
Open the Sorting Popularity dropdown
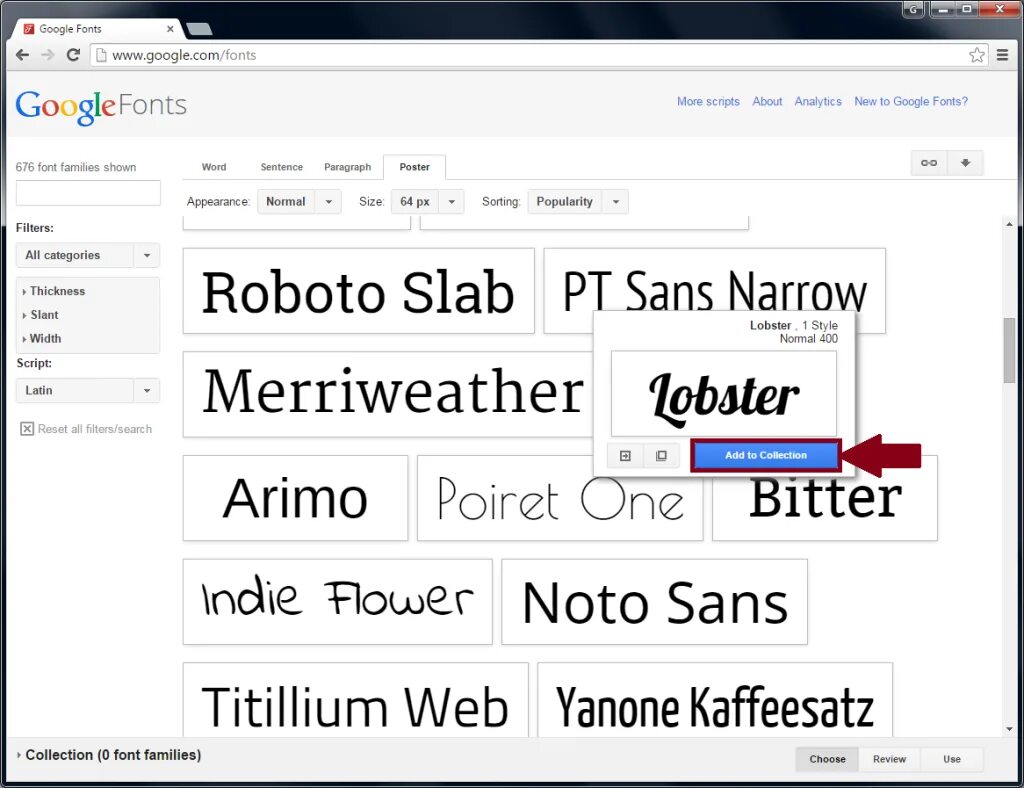pyautogui.click(x=578, y=202)
